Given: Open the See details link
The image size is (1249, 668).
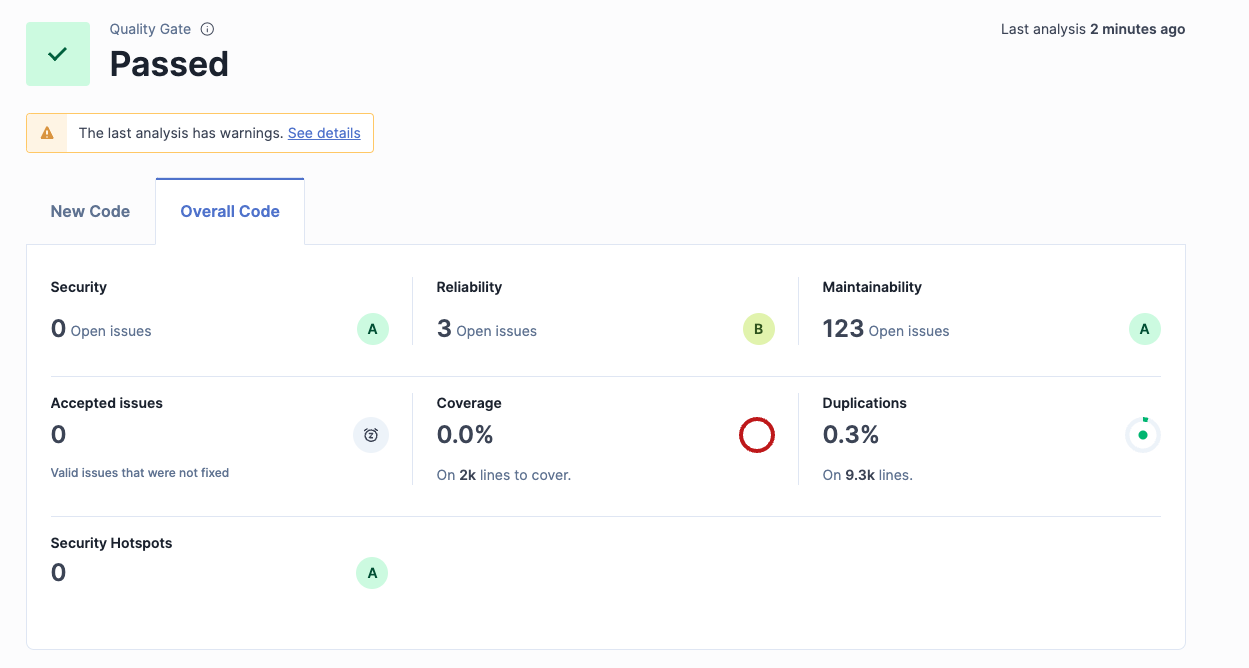Looking at the screenshot, I should tap(324, 133).
